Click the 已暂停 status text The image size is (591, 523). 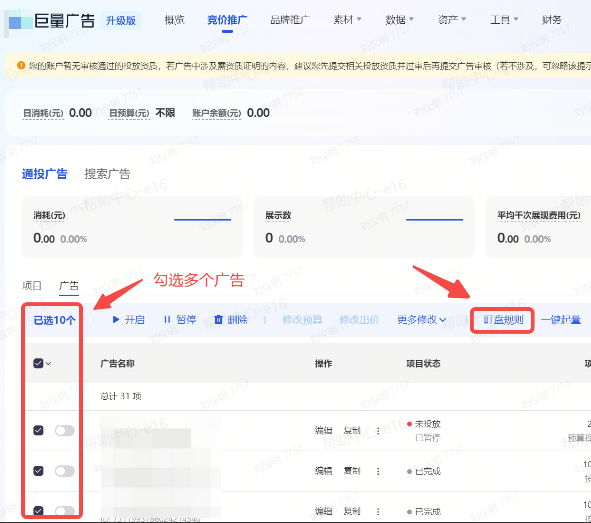428,438
